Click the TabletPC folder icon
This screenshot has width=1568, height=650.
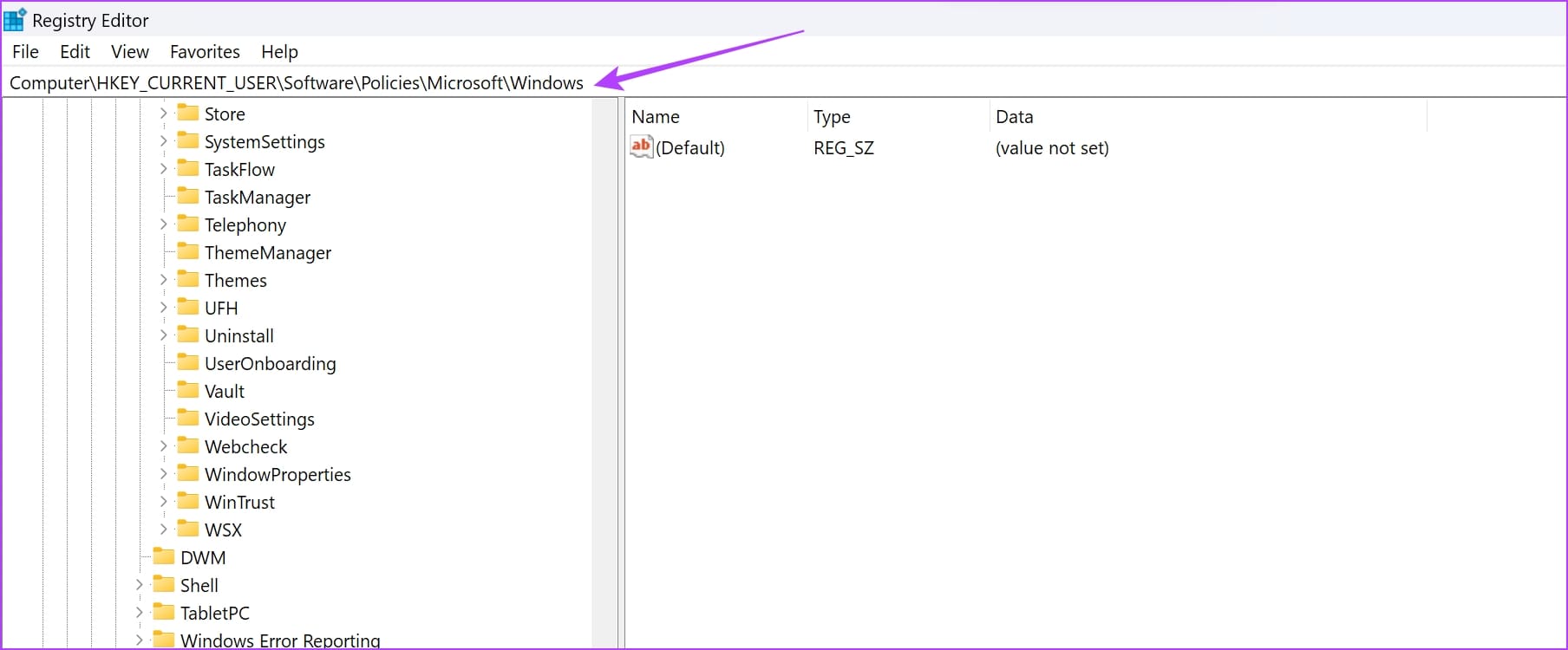164,612
